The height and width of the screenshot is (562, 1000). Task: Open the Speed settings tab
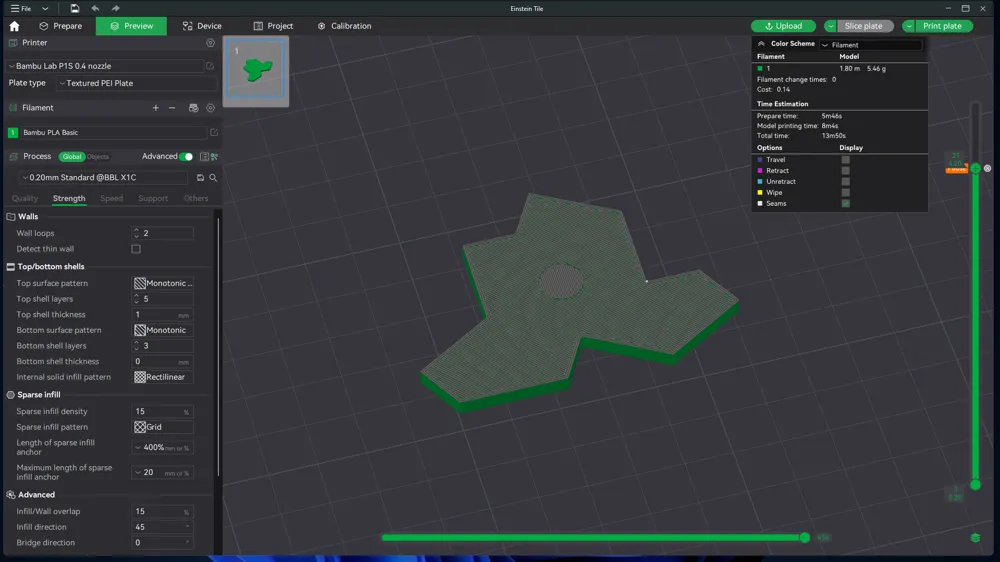111,198
